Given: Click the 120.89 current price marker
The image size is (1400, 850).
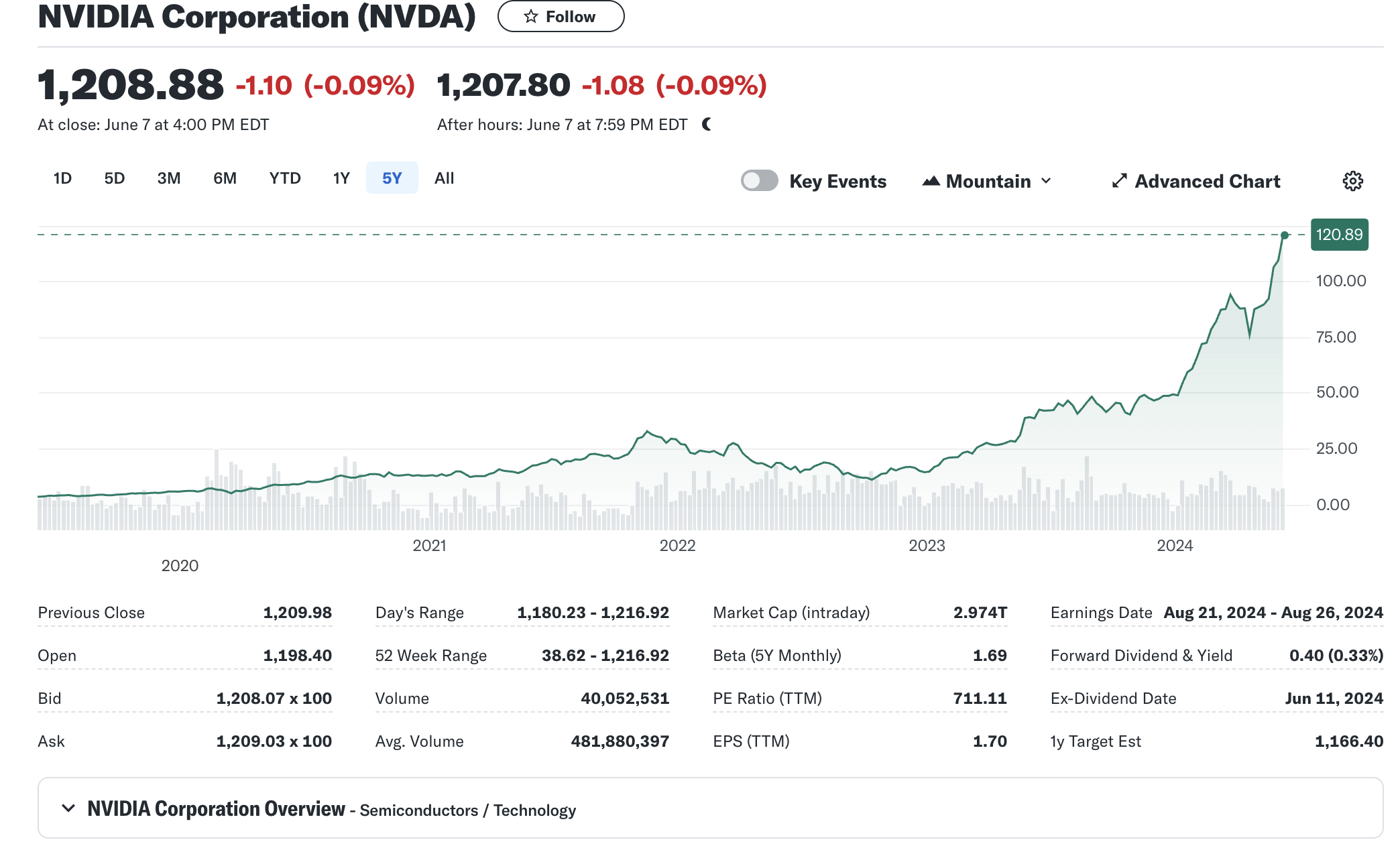Looking at the screenshot, I should coord(1339,235).
